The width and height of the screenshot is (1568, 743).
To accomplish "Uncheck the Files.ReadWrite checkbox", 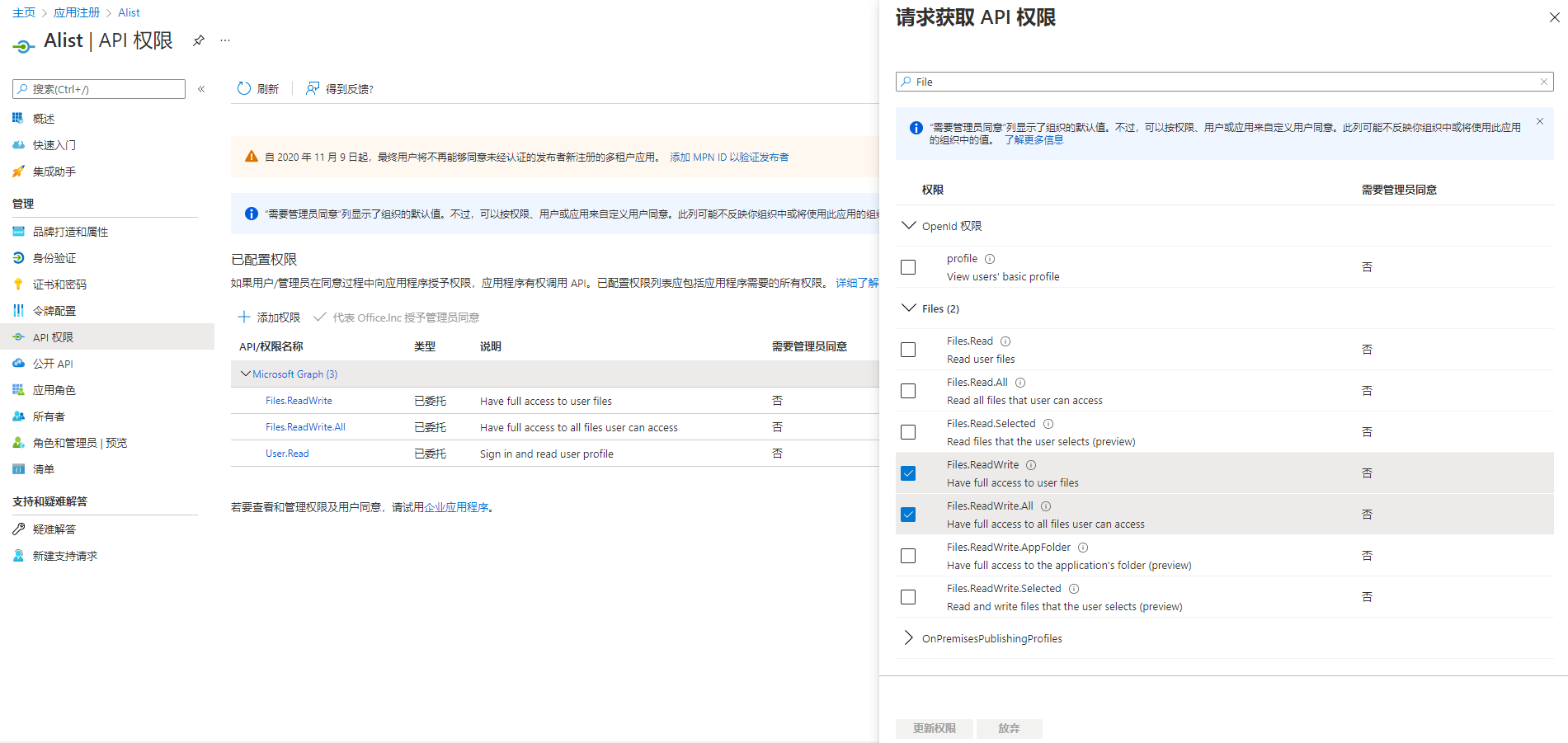I will 908,473.
